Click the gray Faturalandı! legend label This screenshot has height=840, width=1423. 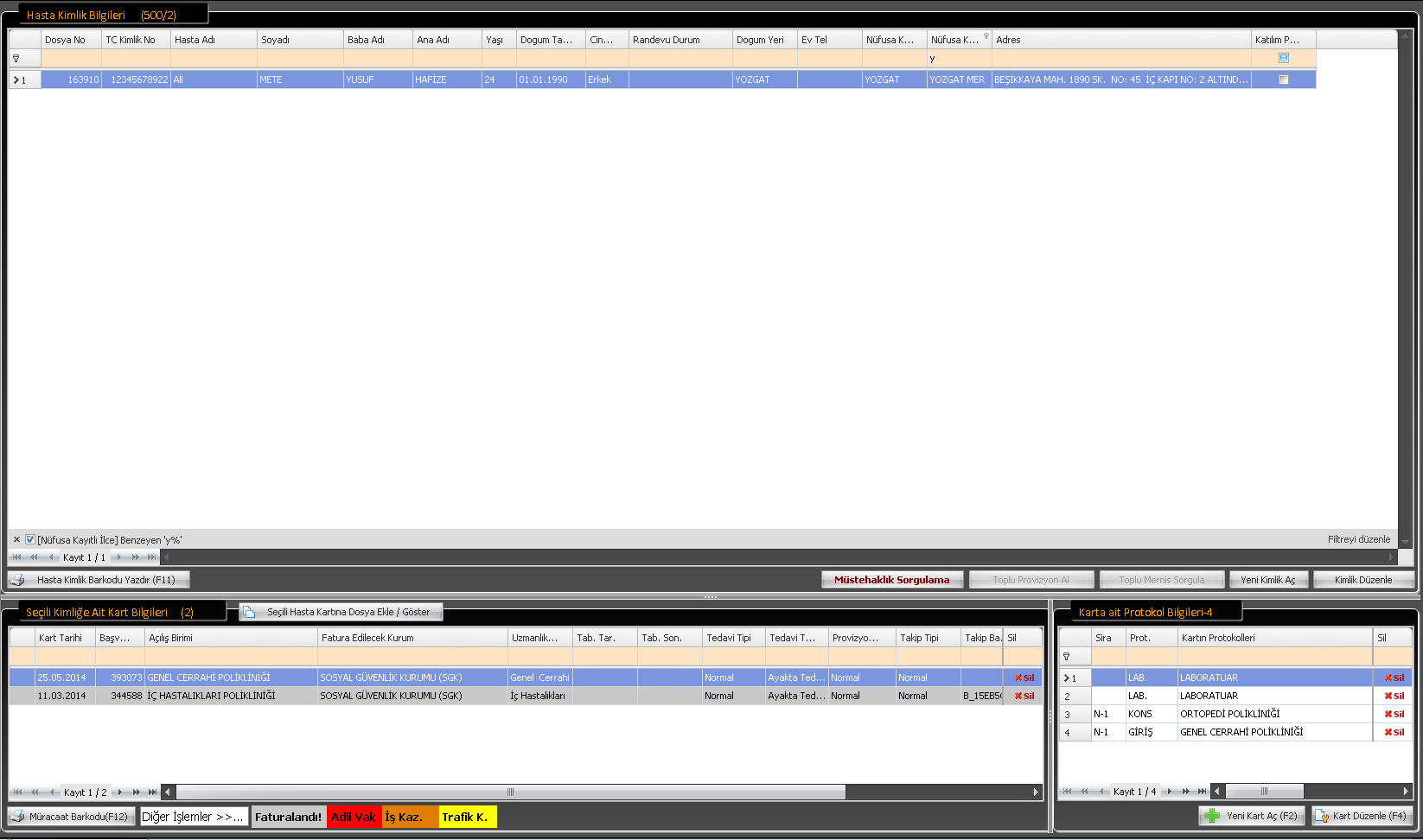pos(289,817)
